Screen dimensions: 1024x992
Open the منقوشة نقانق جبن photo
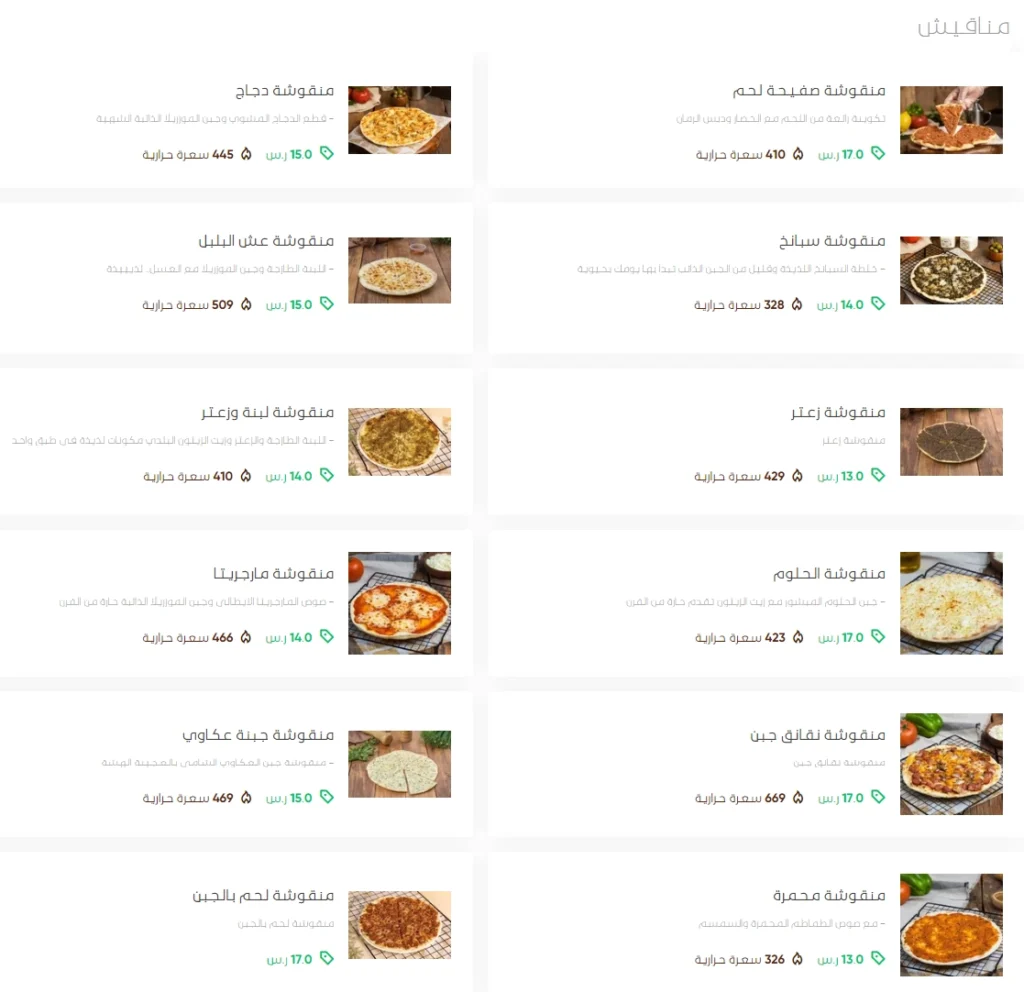[951, 763]
